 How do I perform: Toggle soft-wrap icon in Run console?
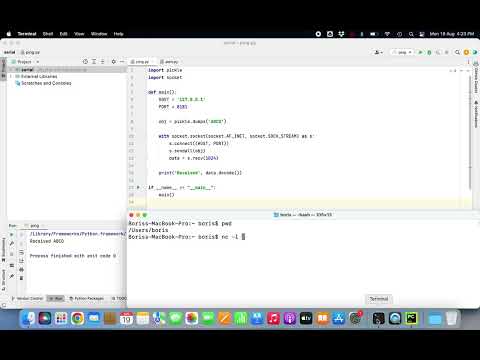pyautogui.click(x=21, y=252)
